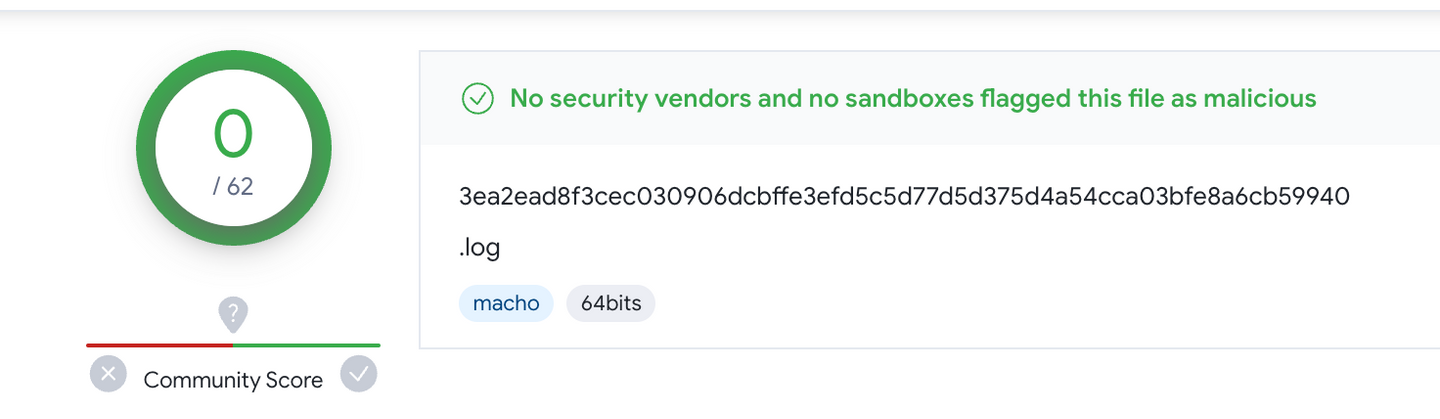Click the Community Score label

click(233, 380)
